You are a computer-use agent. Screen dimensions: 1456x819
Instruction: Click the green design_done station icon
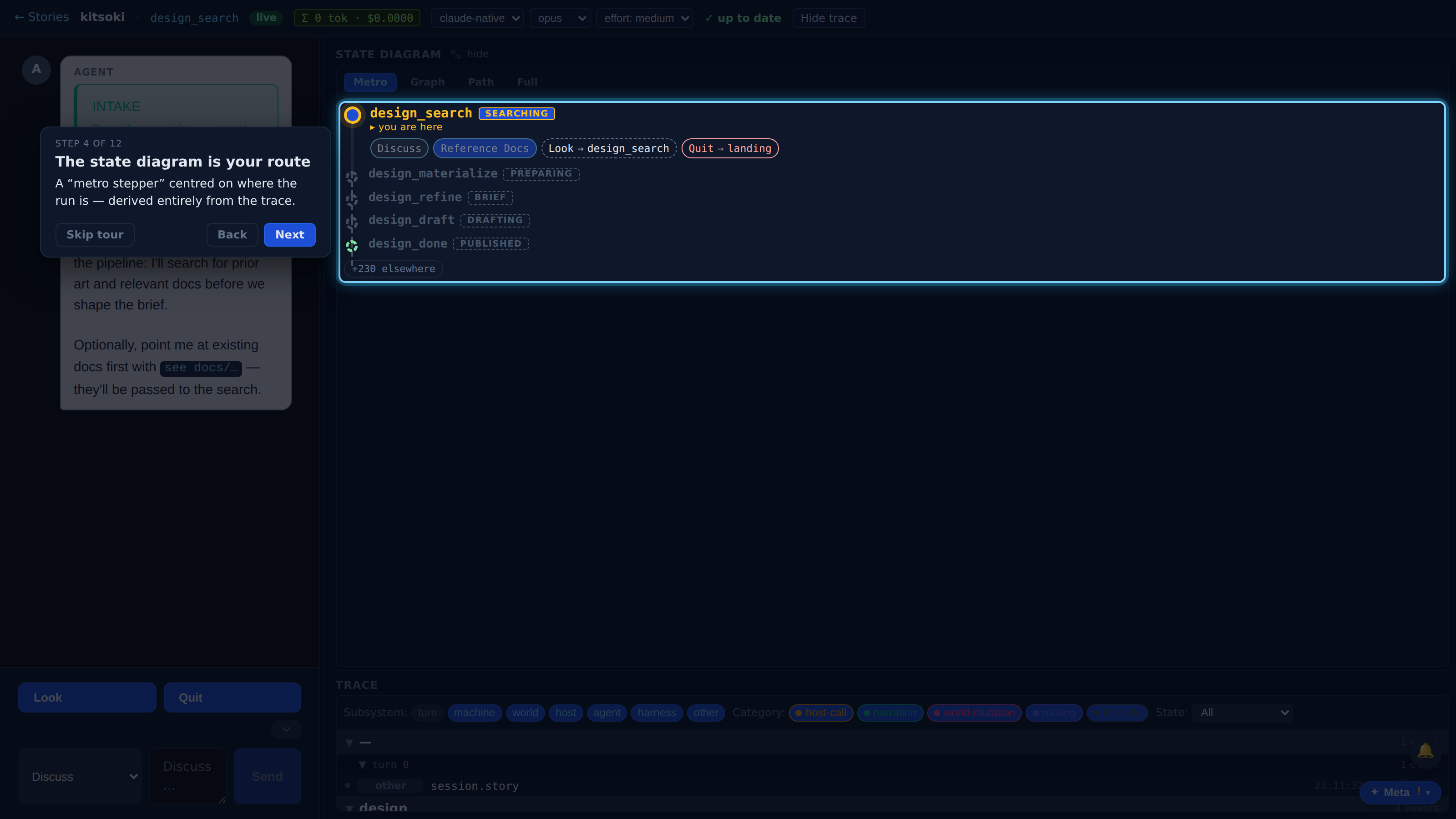[352, 246]
